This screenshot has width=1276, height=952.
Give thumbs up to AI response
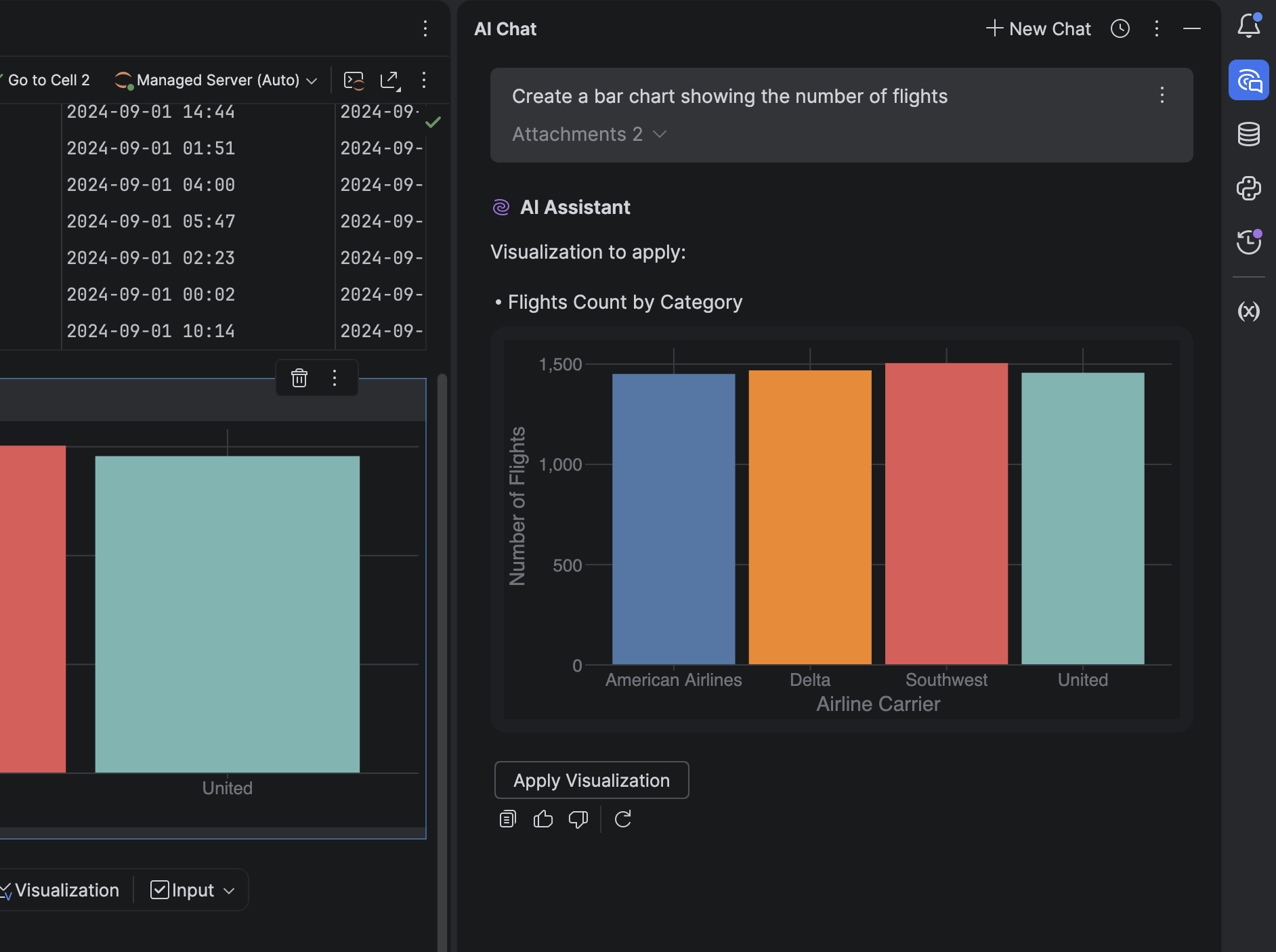[x=543, y=819]
